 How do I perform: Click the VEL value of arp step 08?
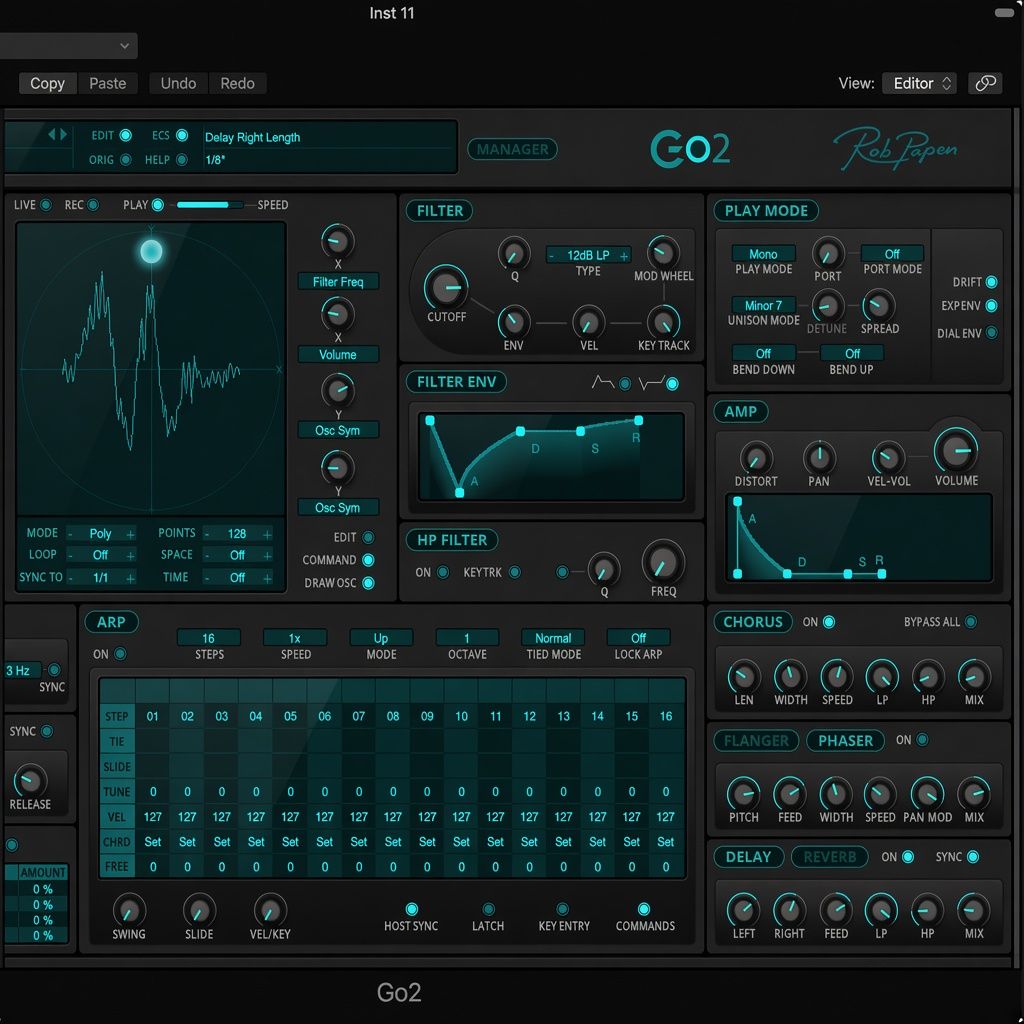point(392,817)
